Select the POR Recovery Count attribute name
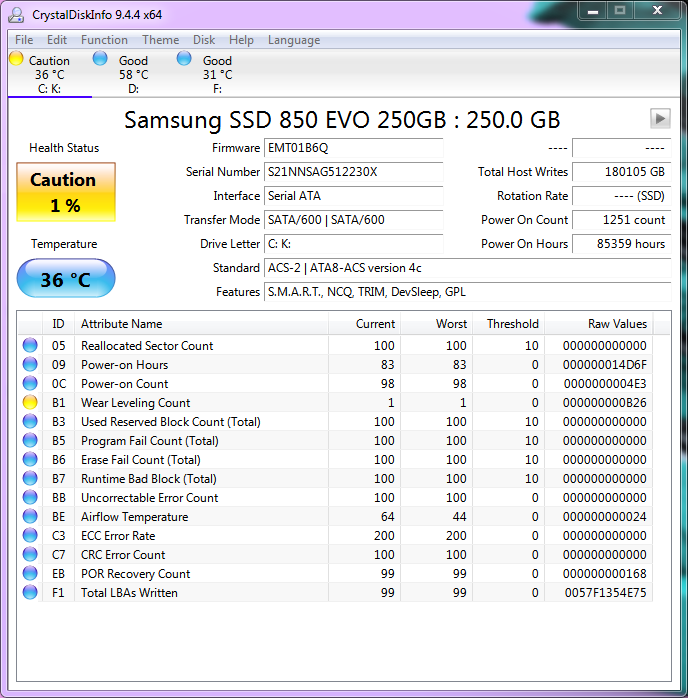The height and width of the screenshot is (698, 688). [135, 573]
